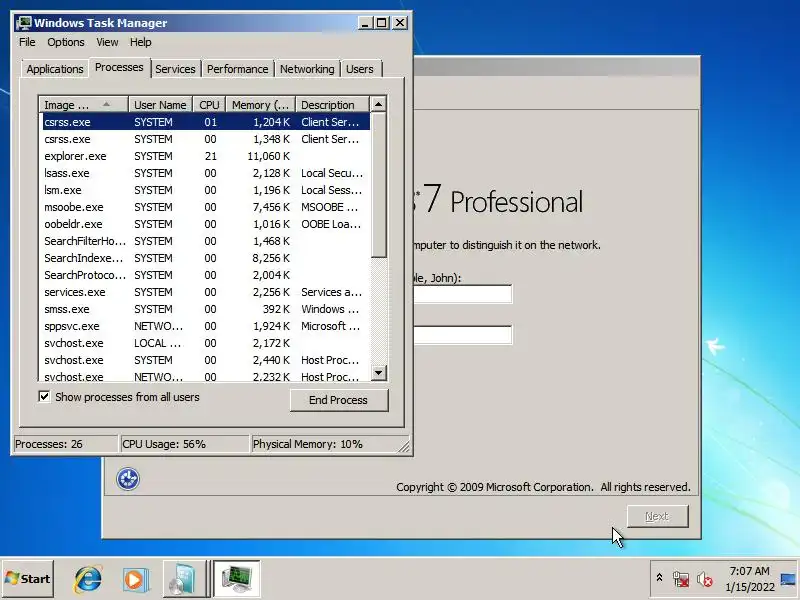
Task: Select the smss.exe process
Action: [206, 309]
